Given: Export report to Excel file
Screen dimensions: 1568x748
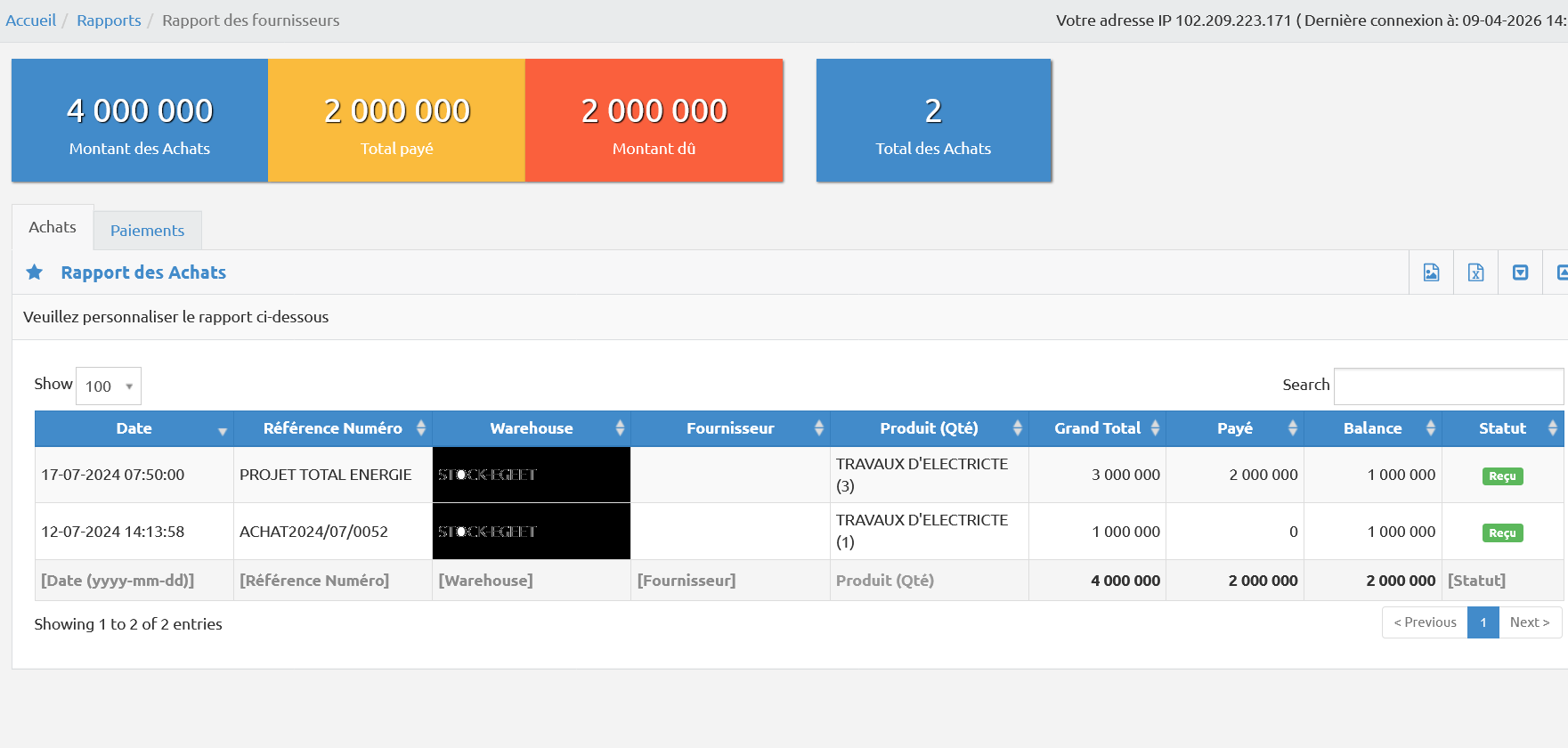Looking at the screenshot, I should pos(1475,272).
